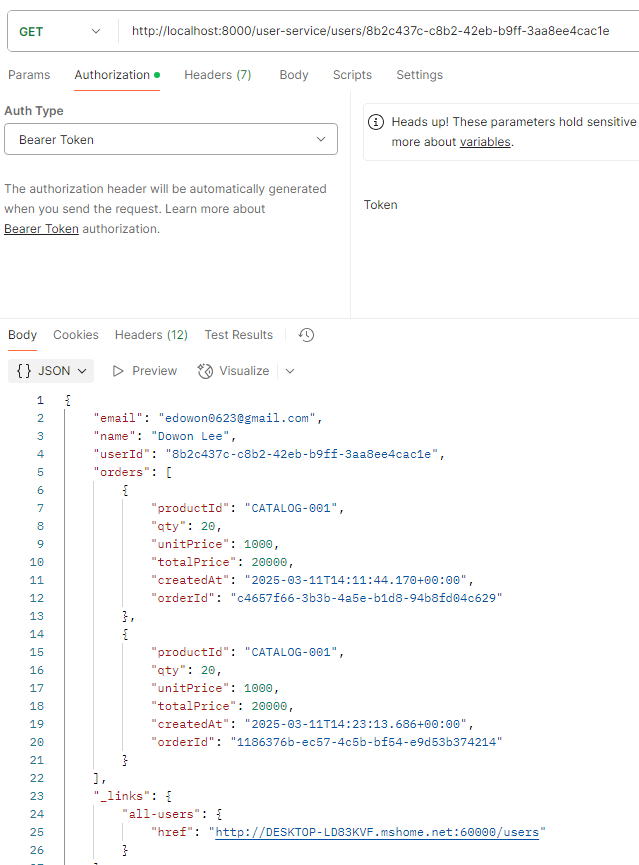Open the Headers (7) request tab
The height and width of the screenshot is (865, 639).
click(x=217, y=75)
